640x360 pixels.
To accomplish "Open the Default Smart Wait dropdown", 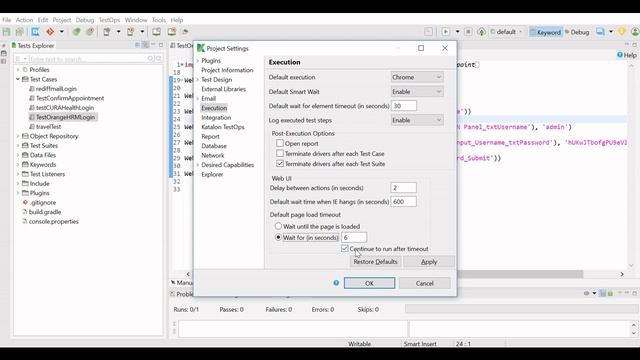I will [x=417, y=92].
